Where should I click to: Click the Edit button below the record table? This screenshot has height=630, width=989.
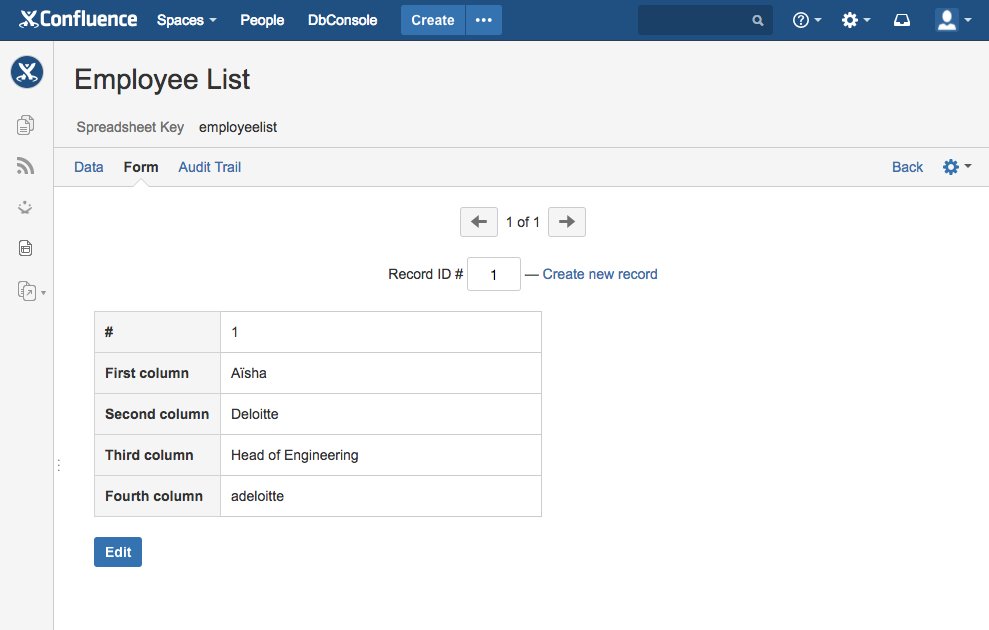pyautogui.click(x=117, y=551)
